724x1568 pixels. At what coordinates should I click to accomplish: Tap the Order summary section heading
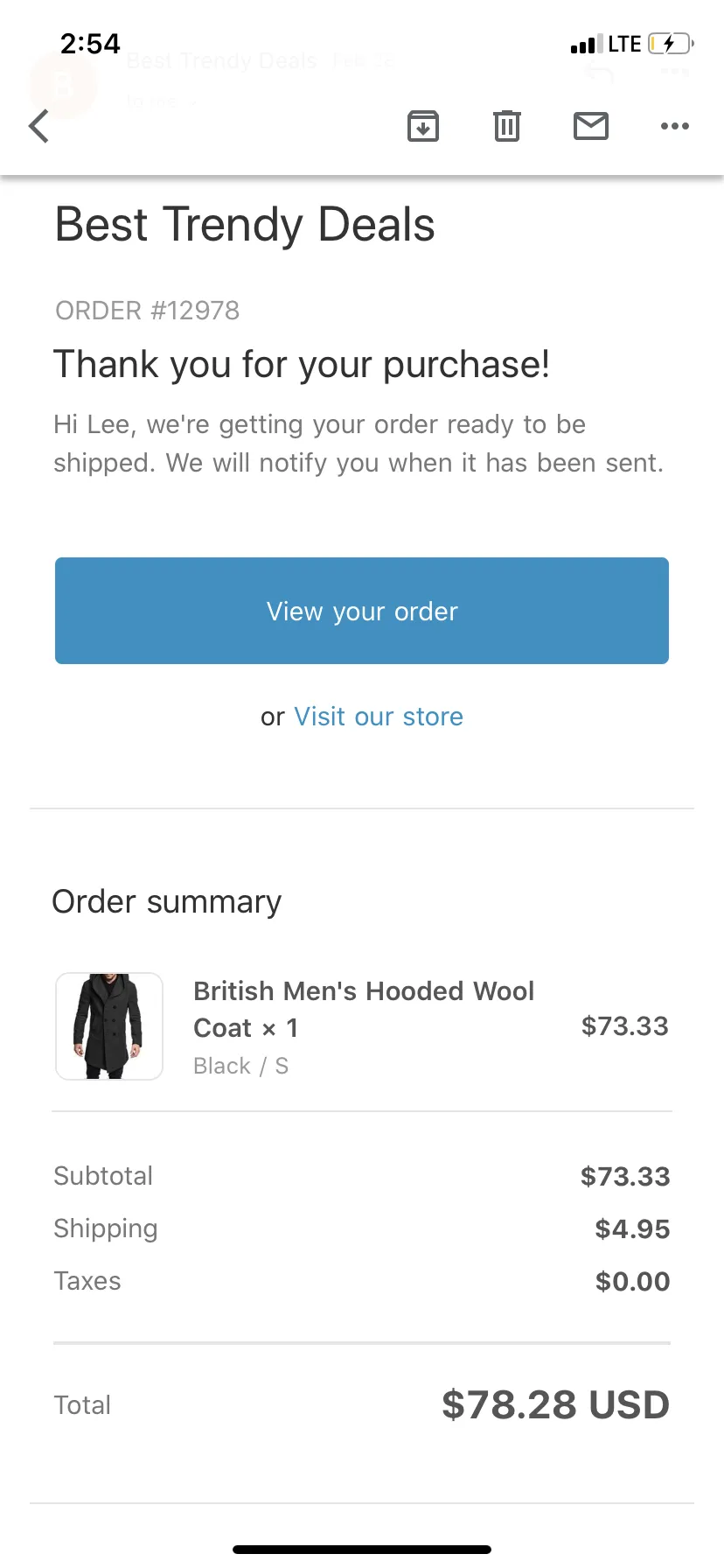(x=167, y=902)
